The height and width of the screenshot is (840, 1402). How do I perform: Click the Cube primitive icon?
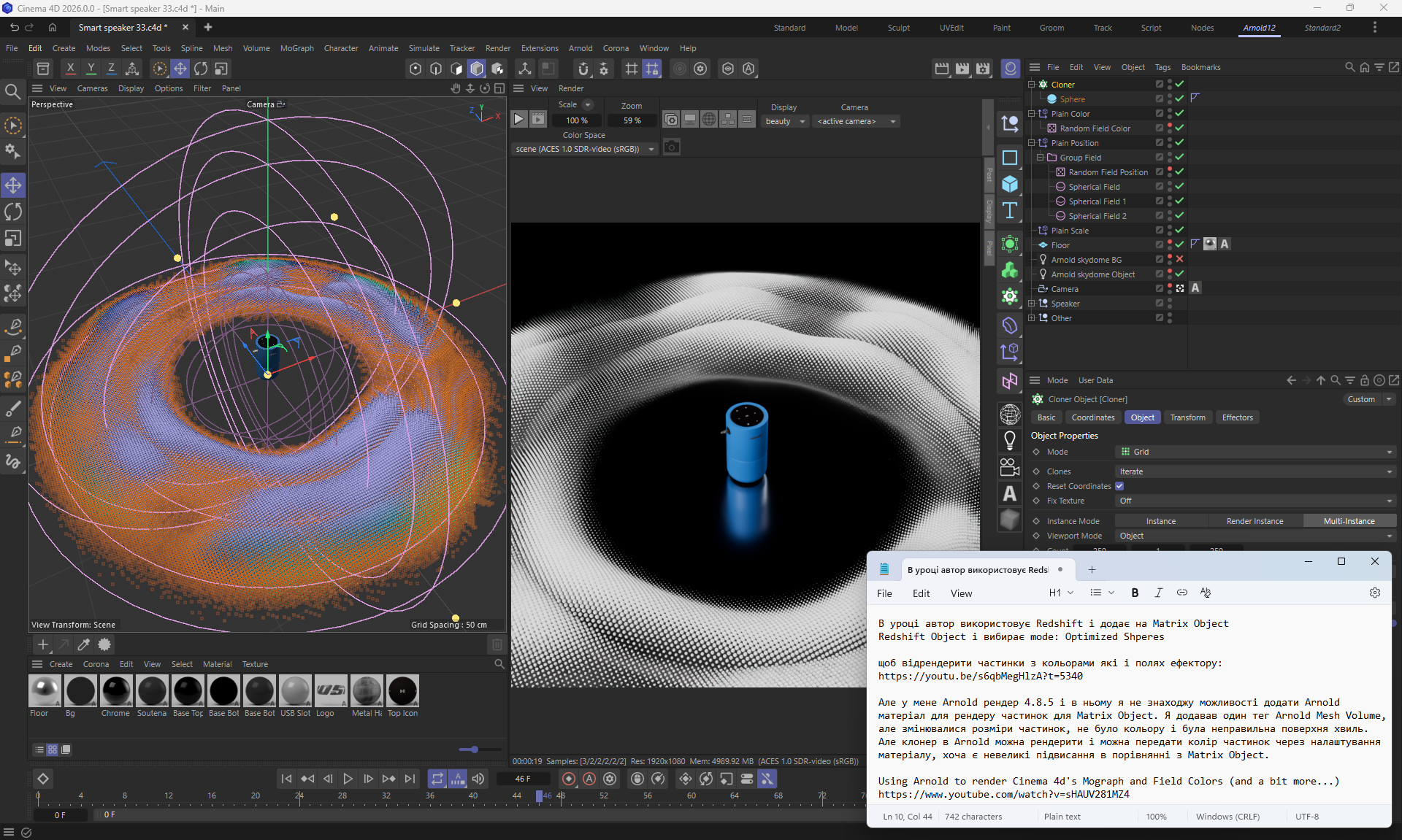(1010, 184)
